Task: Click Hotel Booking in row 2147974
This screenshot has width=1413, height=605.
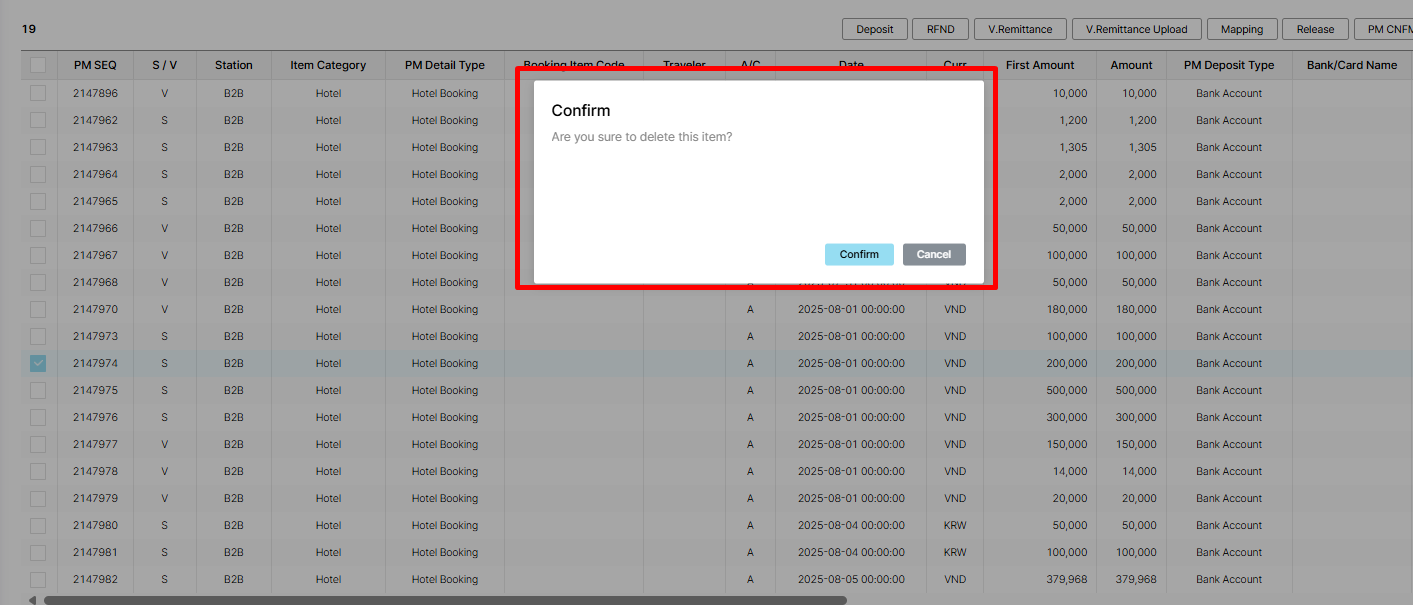Action: [445, 363]
